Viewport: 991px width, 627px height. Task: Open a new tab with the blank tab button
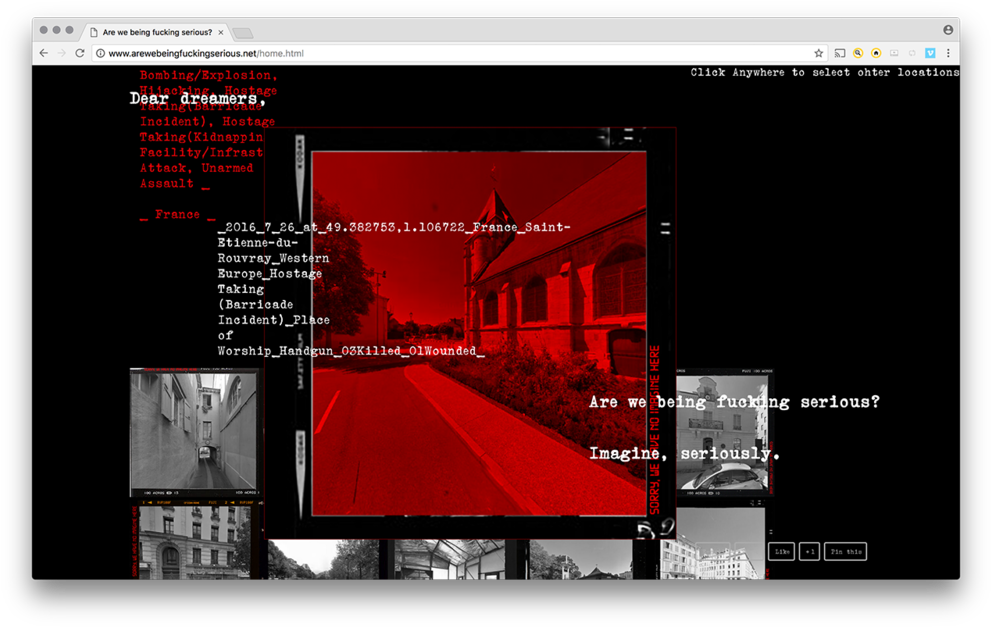243,33
